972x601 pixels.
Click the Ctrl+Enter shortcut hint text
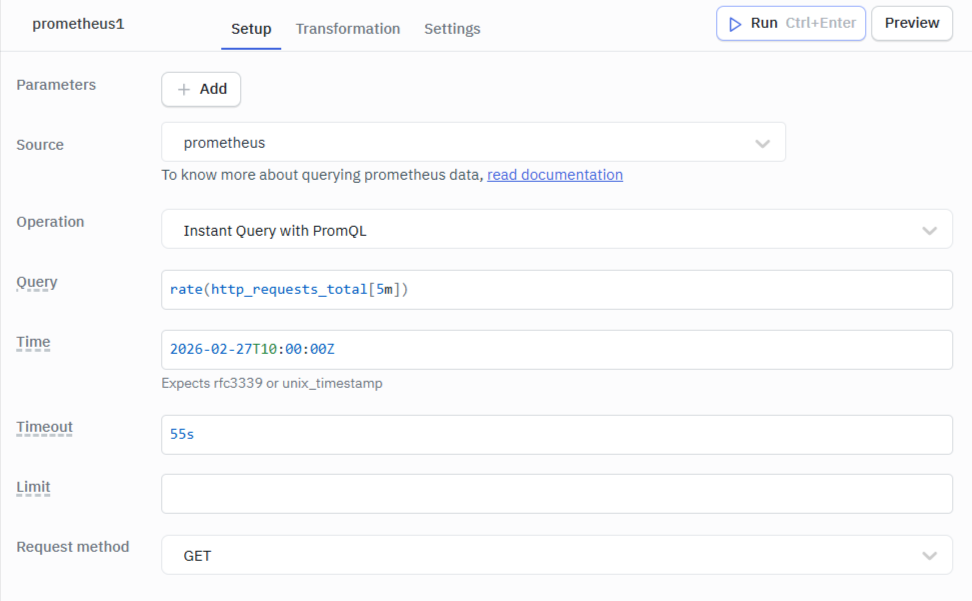[820, 23]
